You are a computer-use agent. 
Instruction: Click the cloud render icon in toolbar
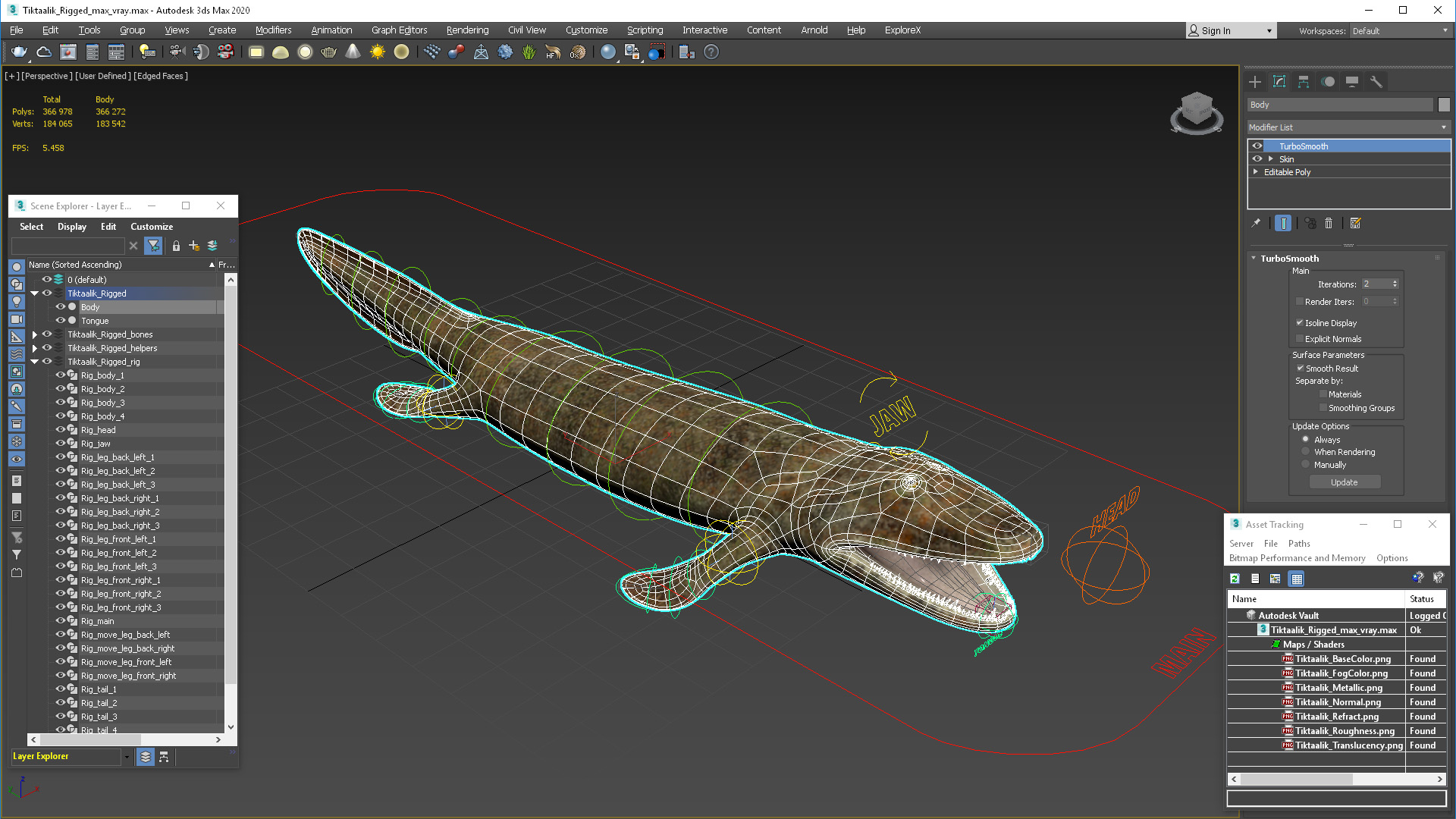click(44, 52)
